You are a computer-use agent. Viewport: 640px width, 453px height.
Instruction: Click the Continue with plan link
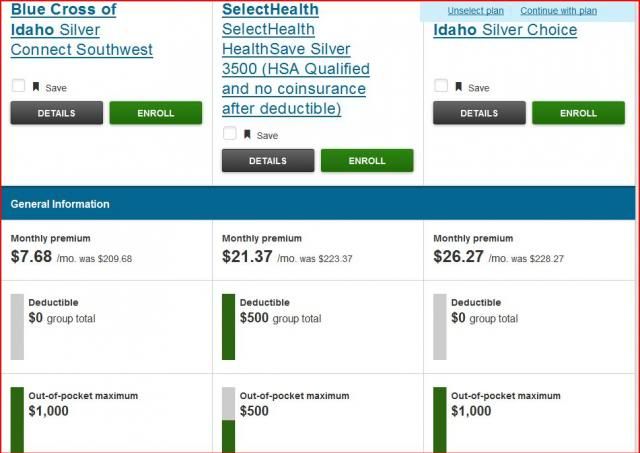click(558, 11)
